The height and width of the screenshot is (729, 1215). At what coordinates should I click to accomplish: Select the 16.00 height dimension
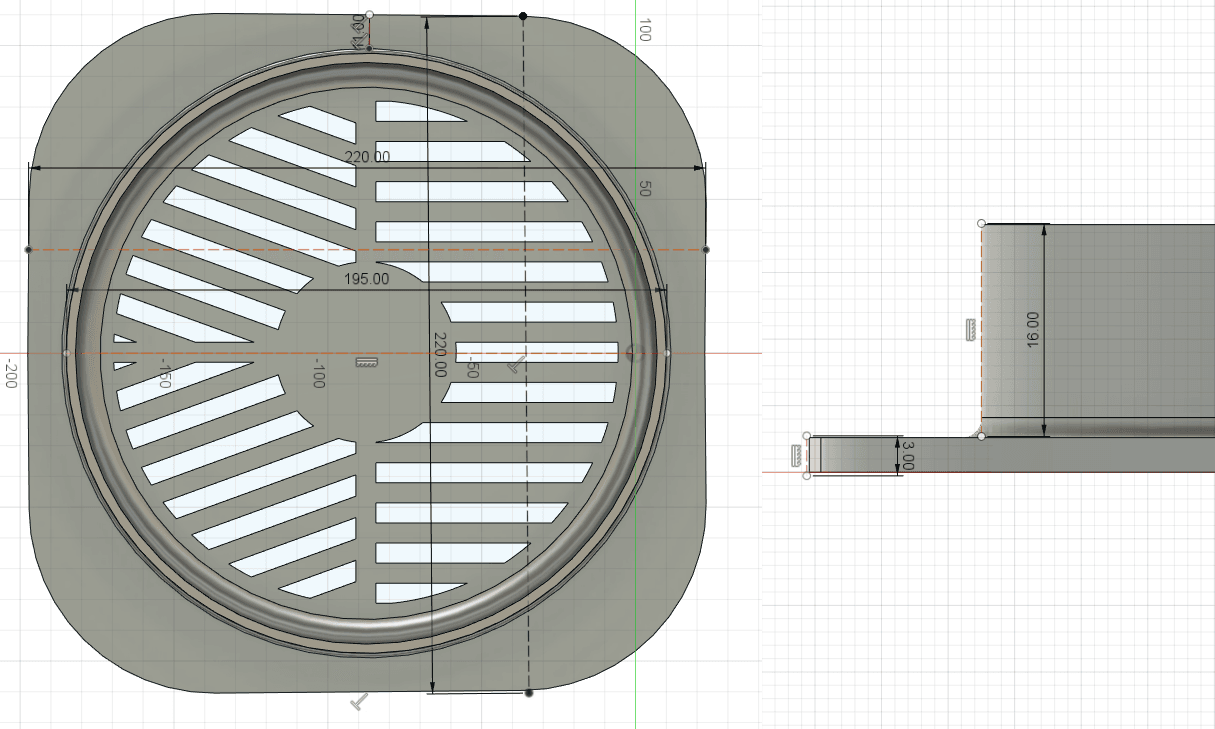tap(1032, 330)
